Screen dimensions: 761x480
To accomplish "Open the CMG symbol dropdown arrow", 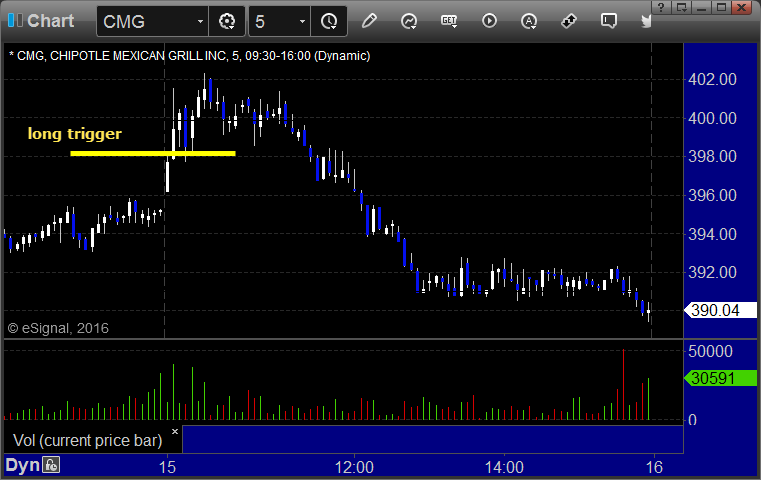I will click(x=200, y=21).
